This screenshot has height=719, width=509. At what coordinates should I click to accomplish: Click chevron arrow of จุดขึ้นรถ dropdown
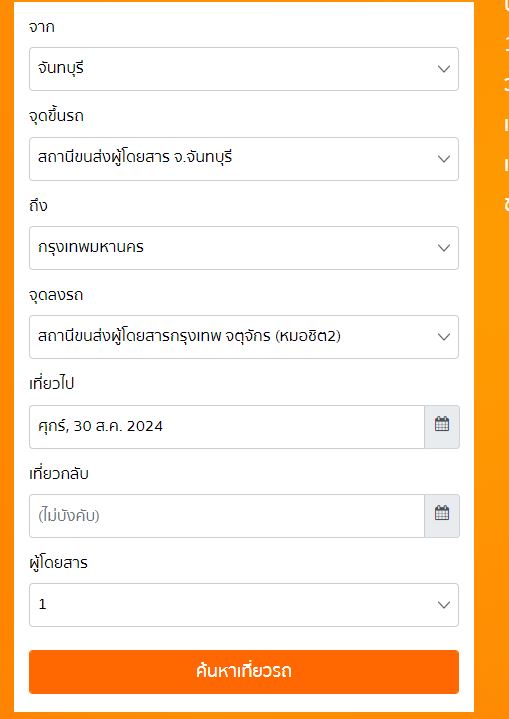(x=443, y=159)
